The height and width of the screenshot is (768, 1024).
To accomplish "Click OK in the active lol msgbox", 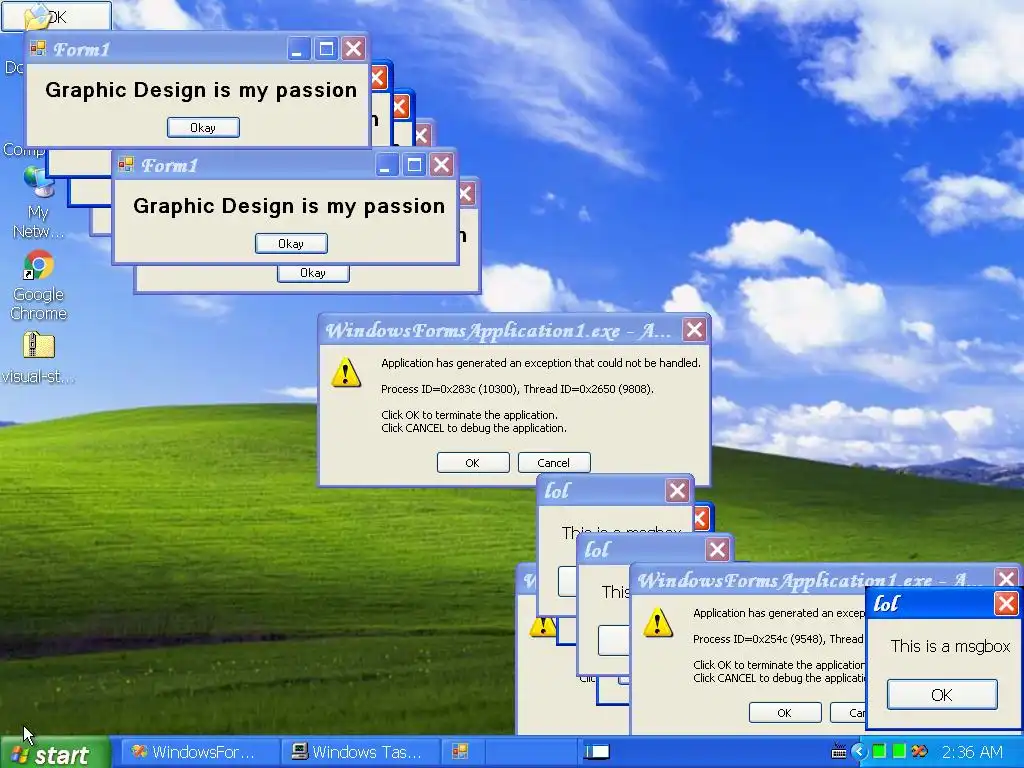I will [x=942, y=694].
